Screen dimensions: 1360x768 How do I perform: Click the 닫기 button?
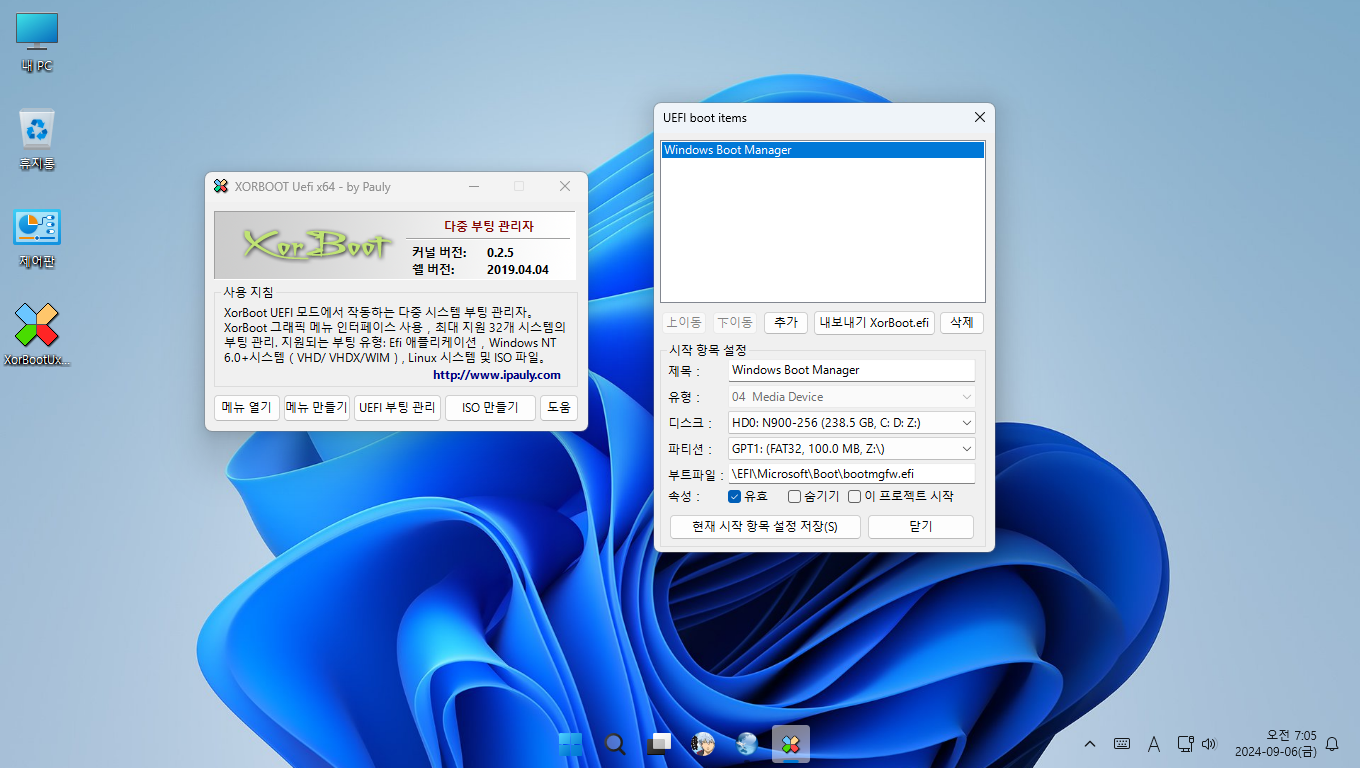[x=921, y=527]
